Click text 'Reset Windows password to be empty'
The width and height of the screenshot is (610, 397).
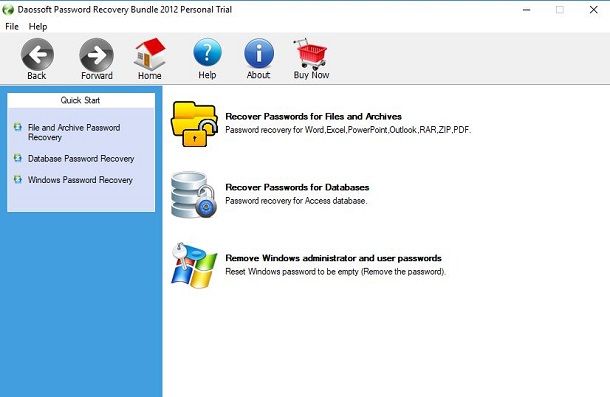[x=292, y=272]
